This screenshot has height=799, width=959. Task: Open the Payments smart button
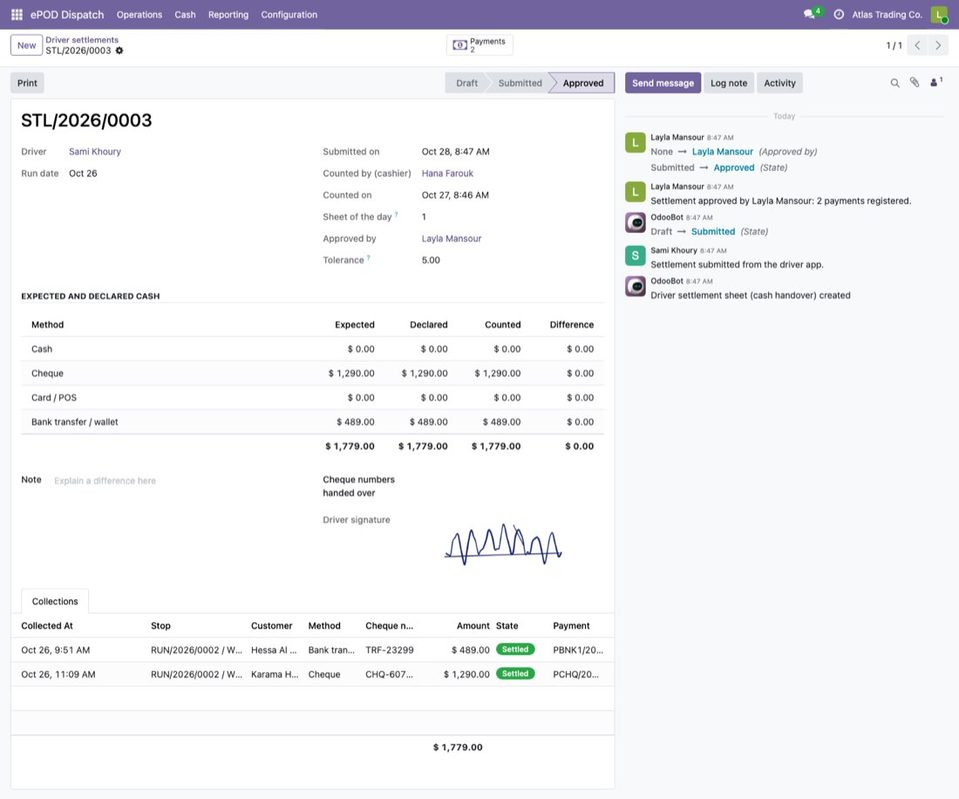tap(480, 45)
